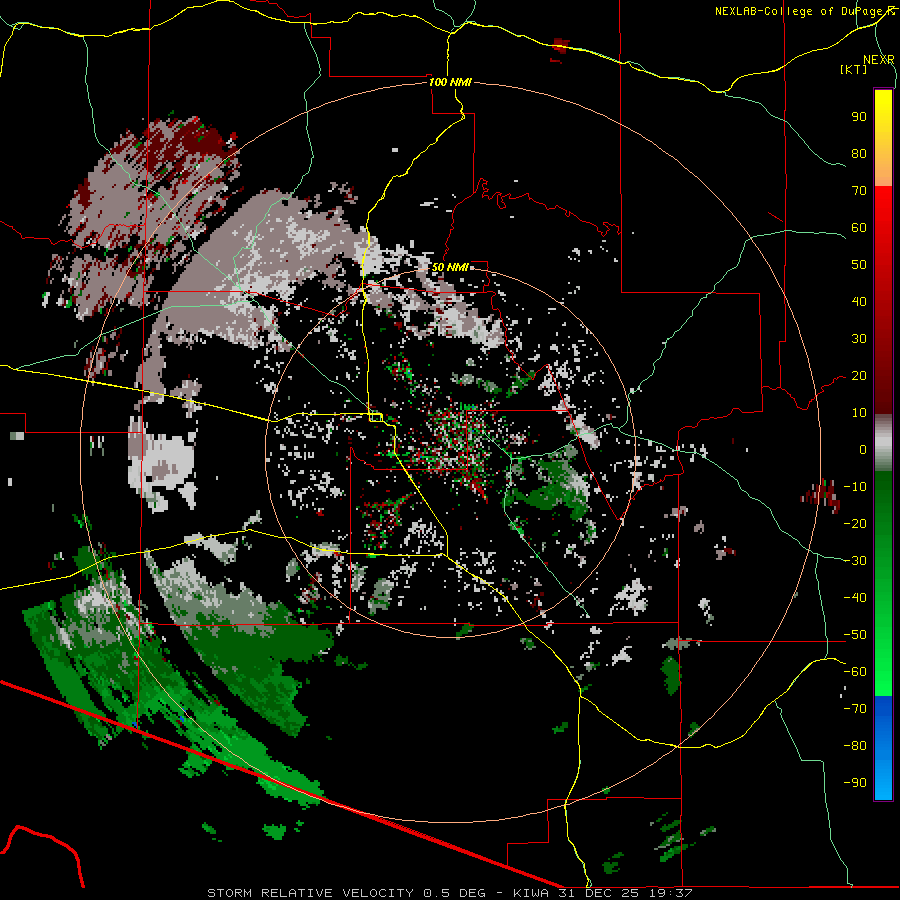The width and height of the screenshot is (900, 900).
Task: Click the -40 knot scale label
Action: click(855, 598)
